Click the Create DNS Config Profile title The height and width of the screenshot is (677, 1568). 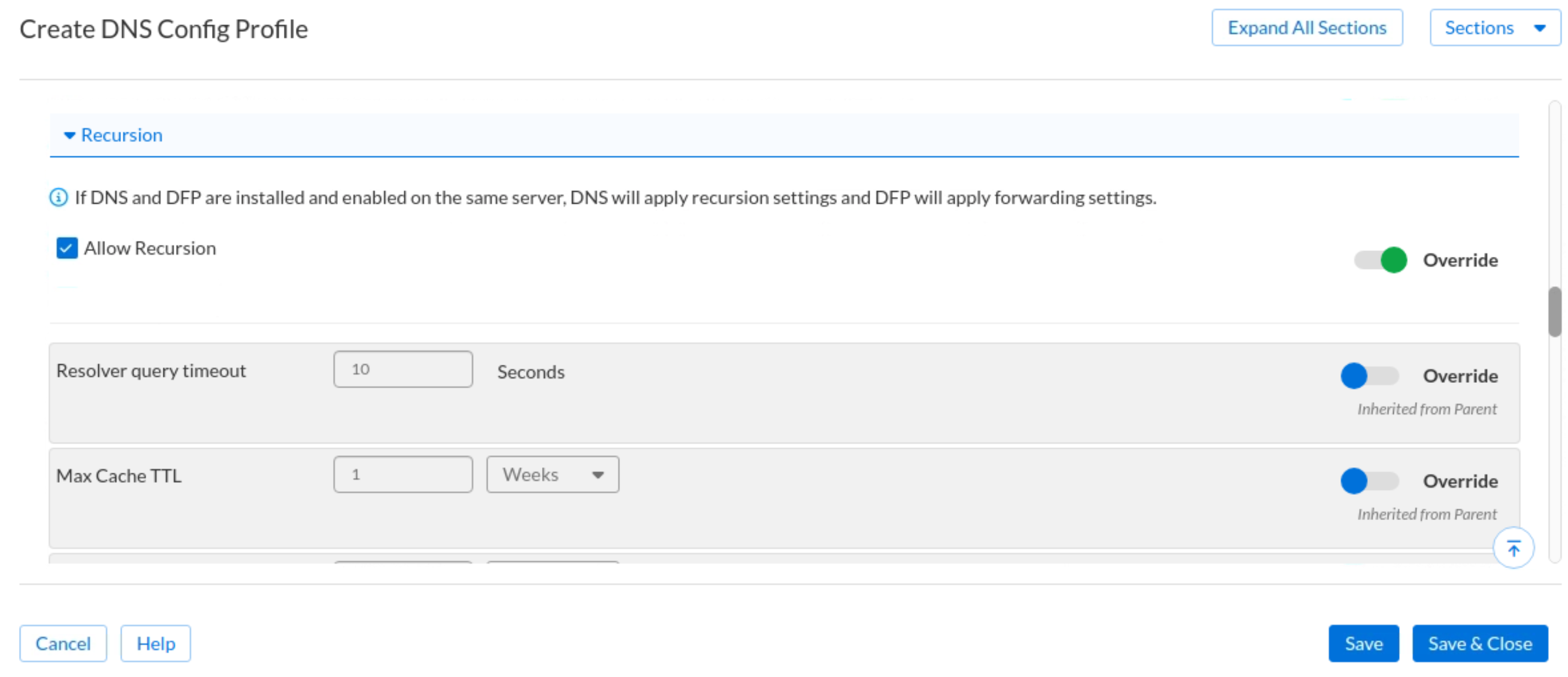[164, 28]
